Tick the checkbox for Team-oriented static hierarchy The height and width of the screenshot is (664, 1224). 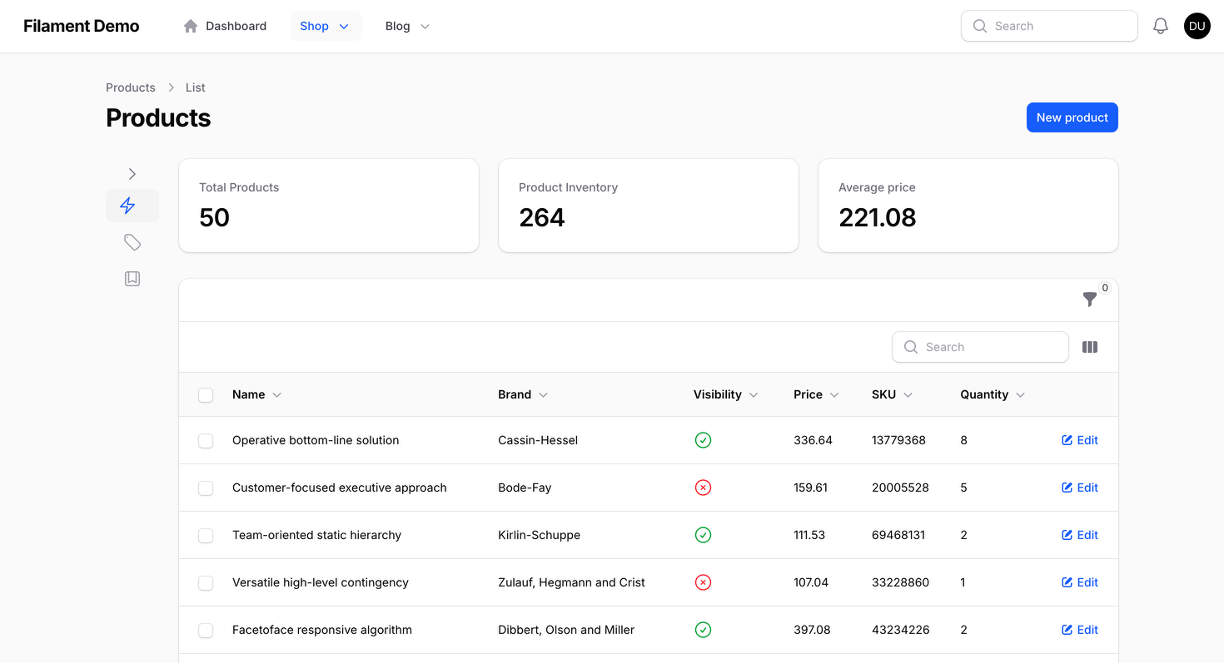click(x=205, y=535)
